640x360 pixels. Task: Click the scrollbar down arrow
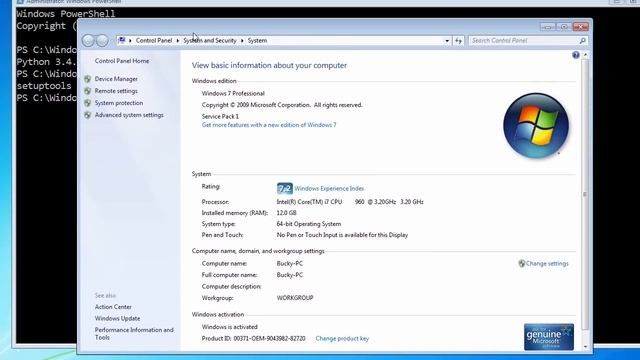[585, 347]
